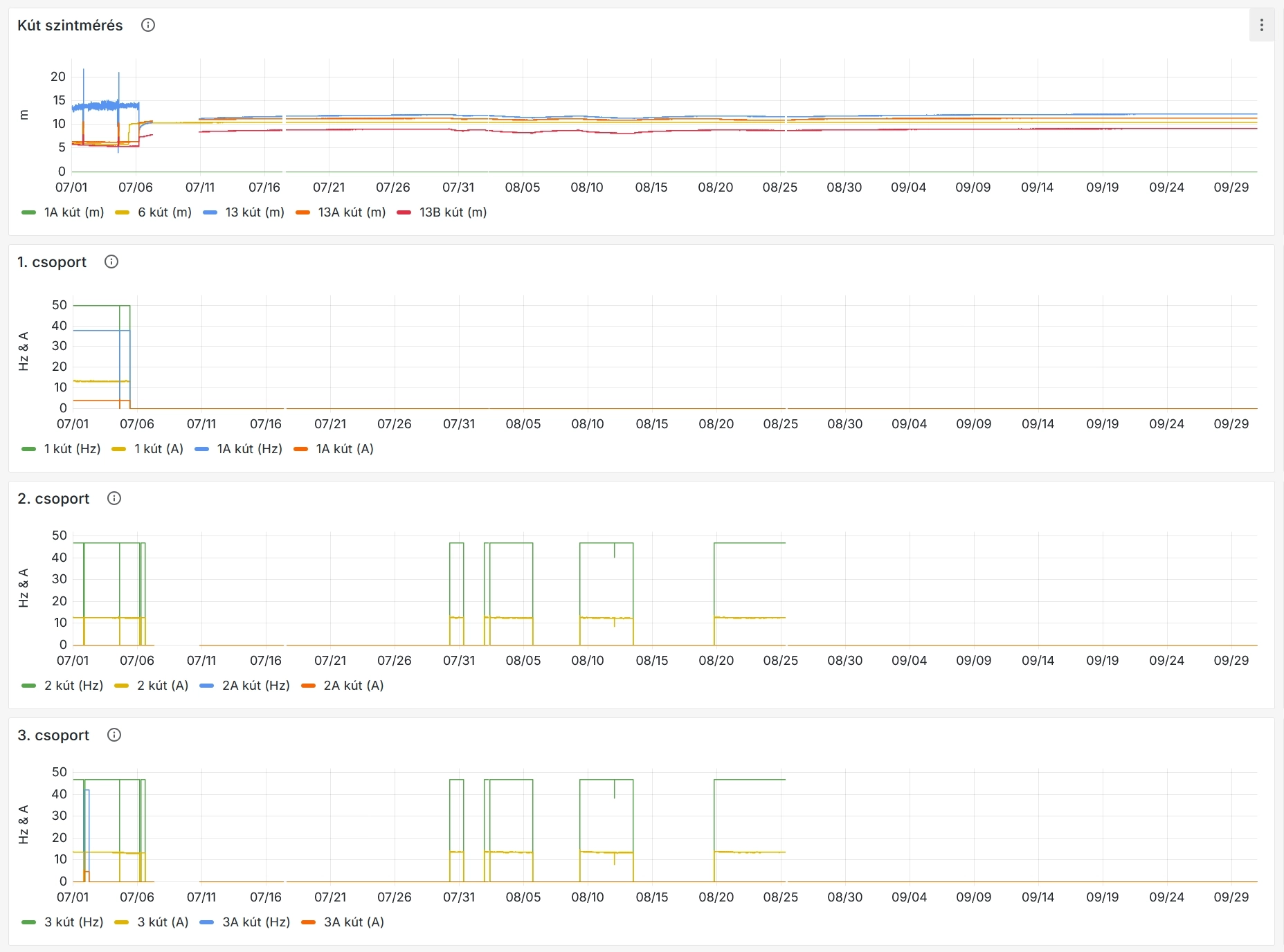Toggle 3A kút (A) legend entry
The height and width of the screenshot is (952, 1284).
(x=353, y=922)
